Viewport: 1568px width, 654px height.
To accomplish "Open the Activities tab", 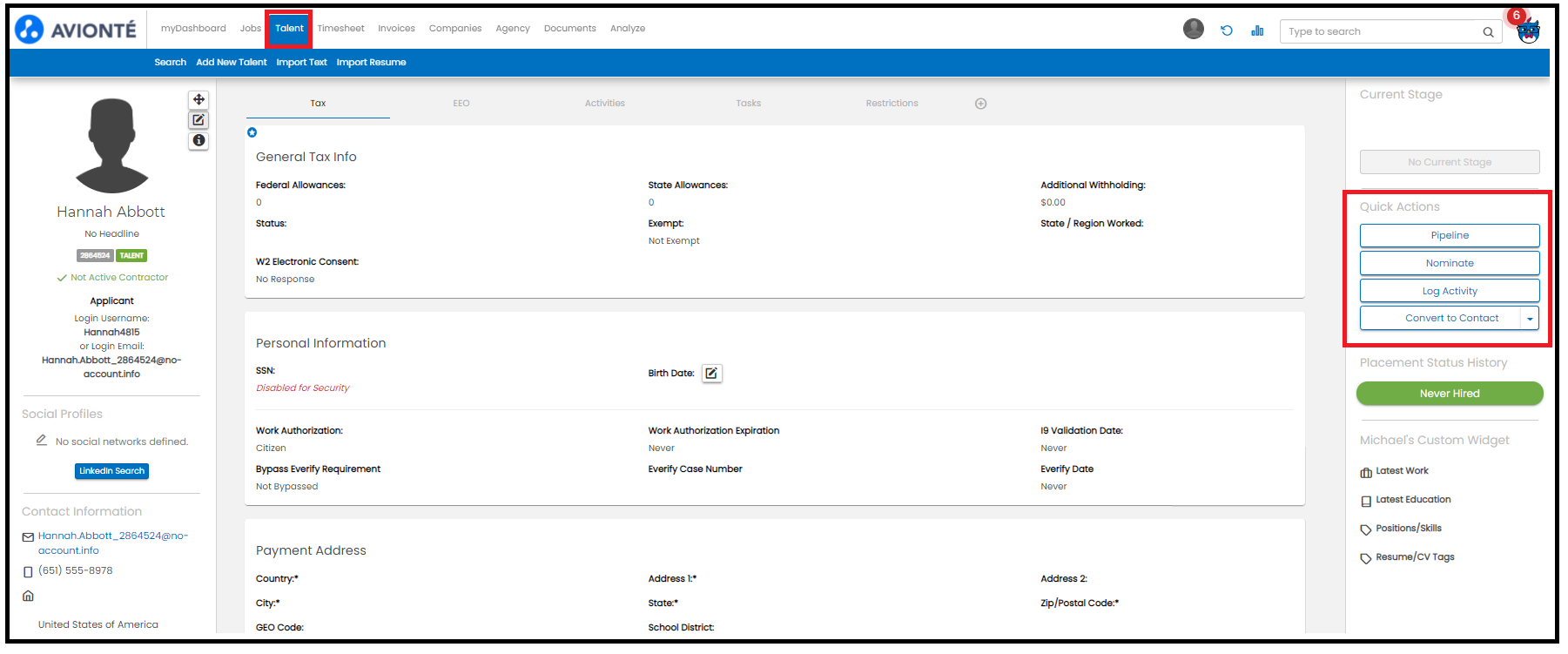I will [605, 104].
